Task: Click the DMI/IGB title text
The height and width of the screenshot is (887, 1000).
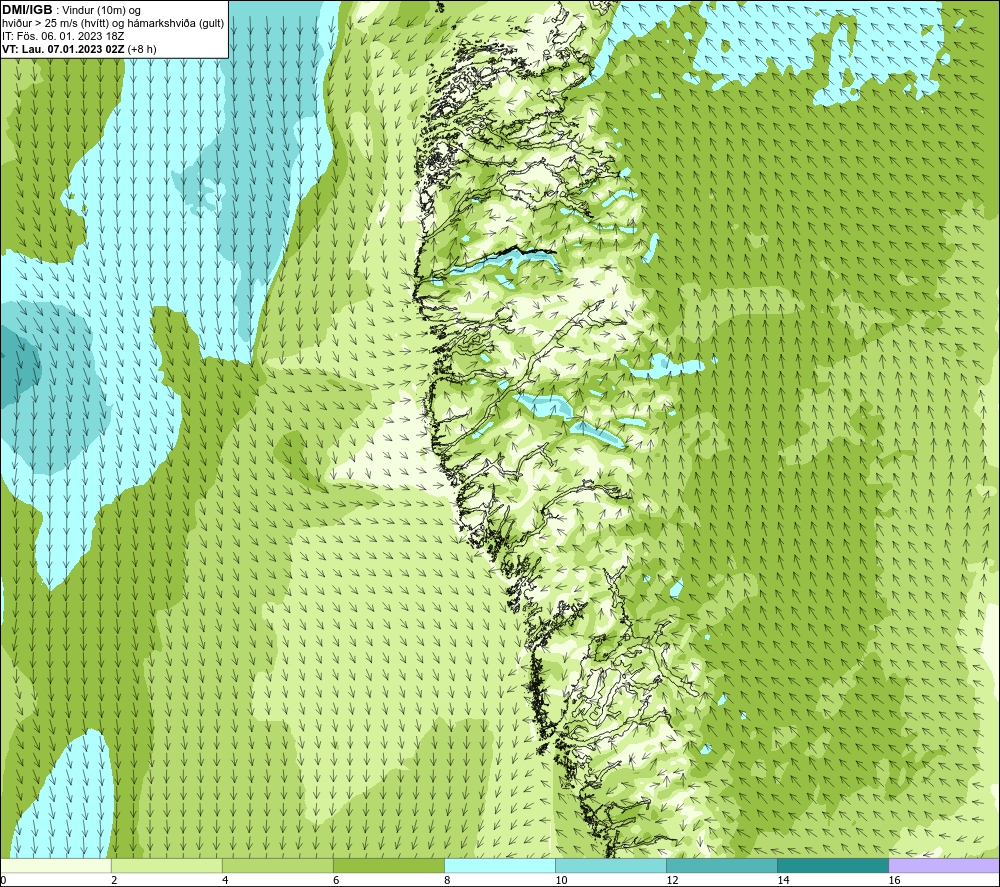Action: [x=27, y=10]
